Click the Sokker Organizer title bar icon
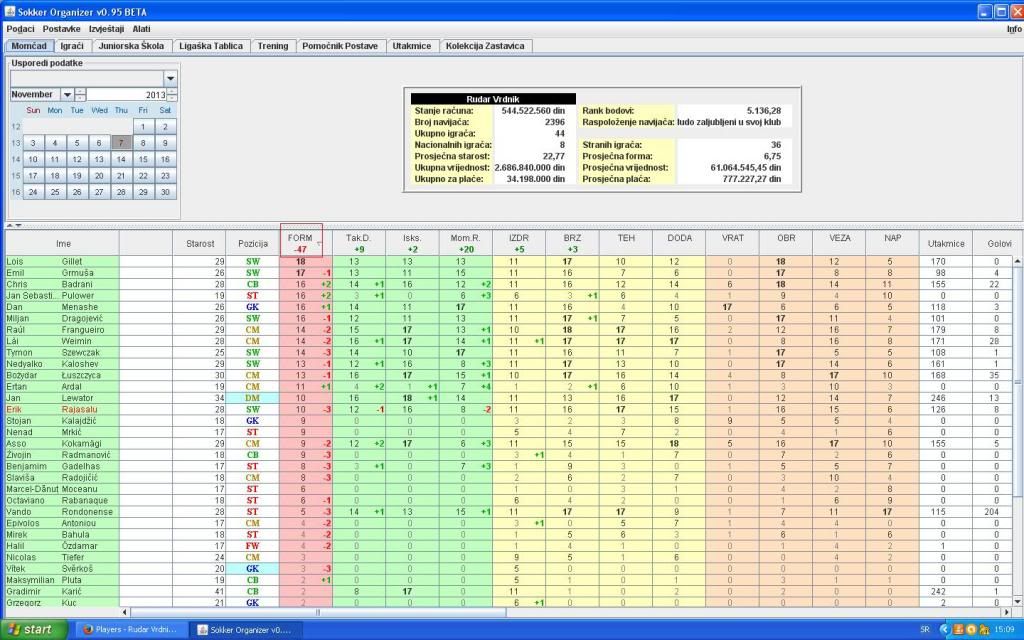The height and width of the screenshot is (640, 1024). pos(9,12)
